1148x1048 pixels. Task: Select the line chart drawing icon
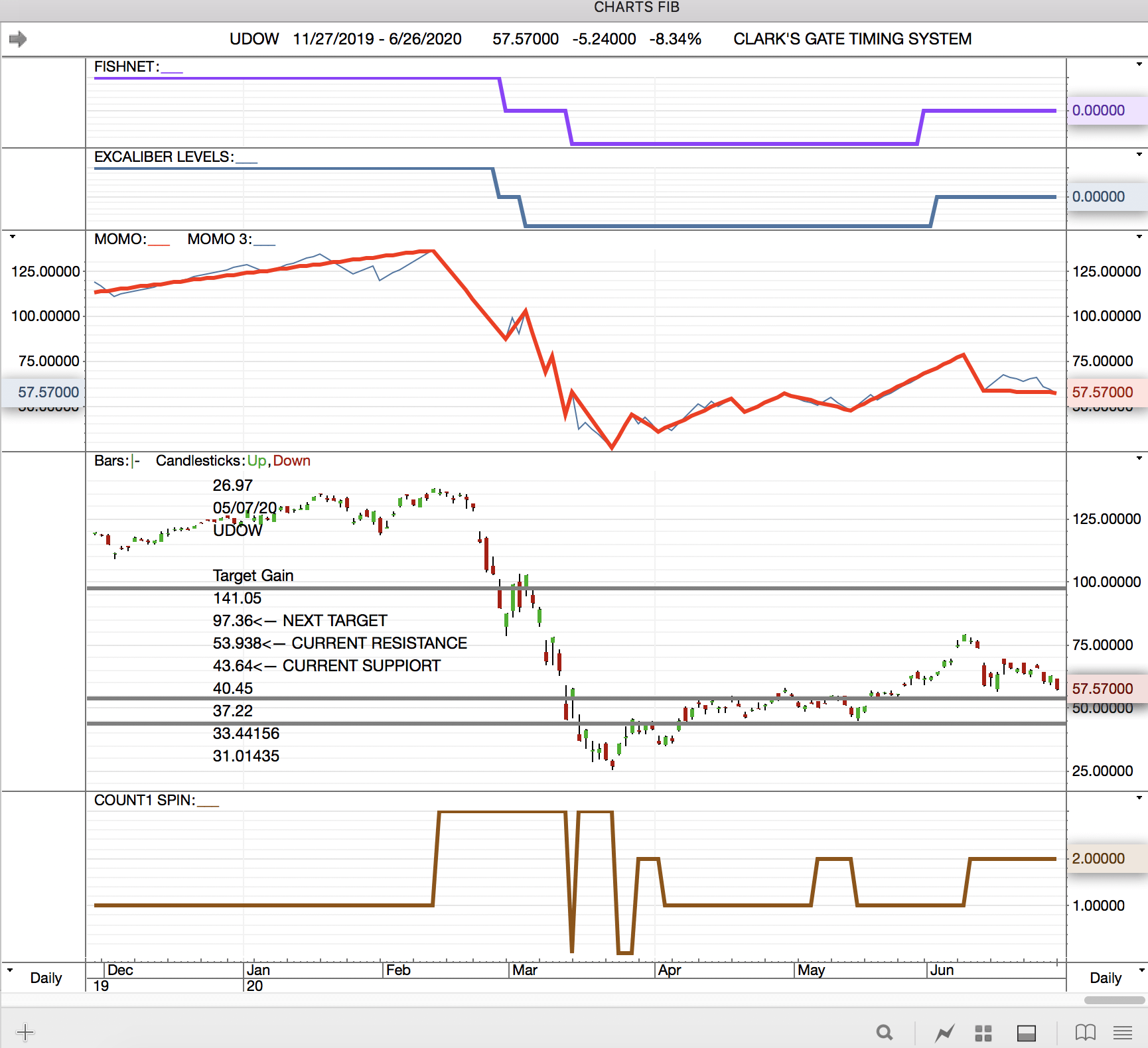(944, 1033)
